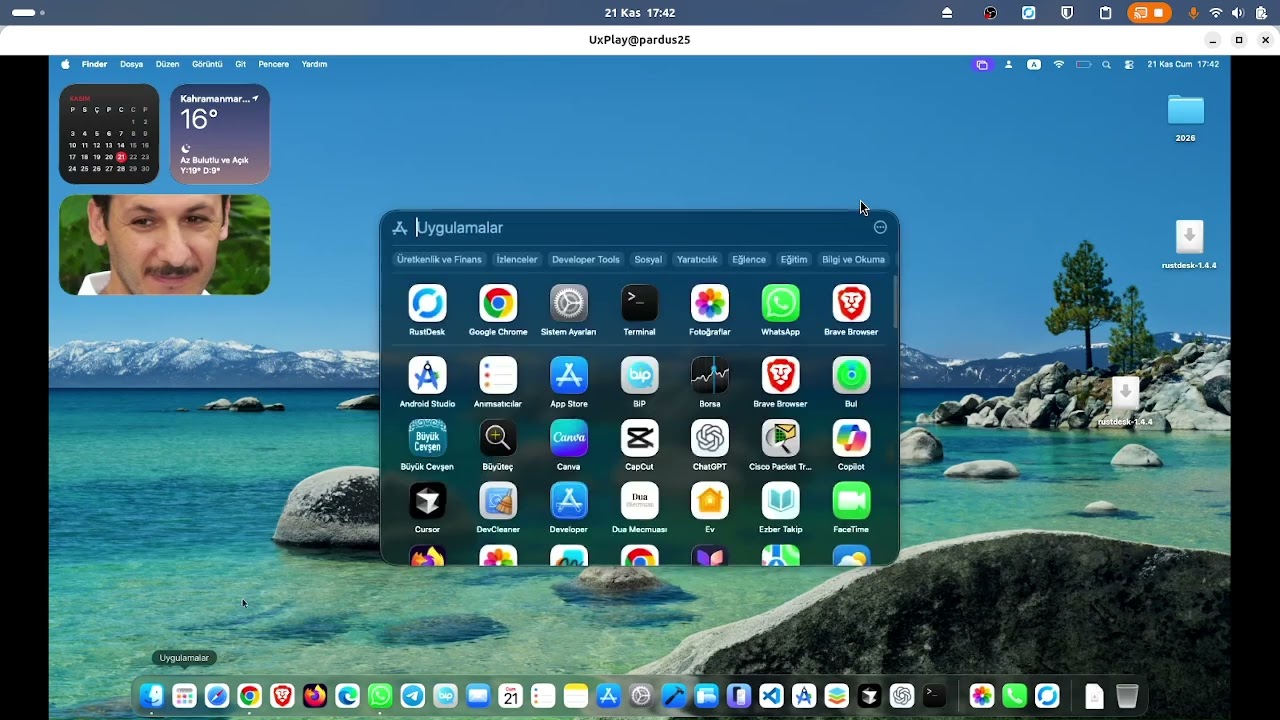The width and height of the screenshot is (1280, 720).
Task: Open Fotoğraflar in the launcher grid
Action: pyautogui.click(x=710, y=303)
